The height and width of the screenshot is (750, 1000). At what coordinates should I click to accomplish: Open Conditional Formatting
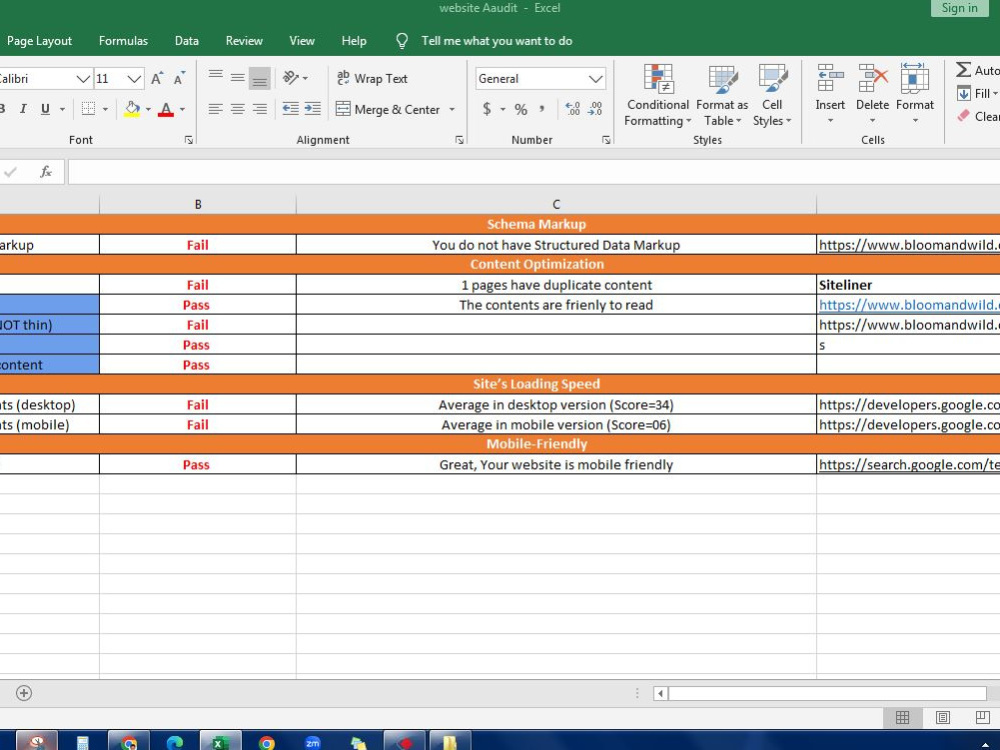(x=658, y=96)
